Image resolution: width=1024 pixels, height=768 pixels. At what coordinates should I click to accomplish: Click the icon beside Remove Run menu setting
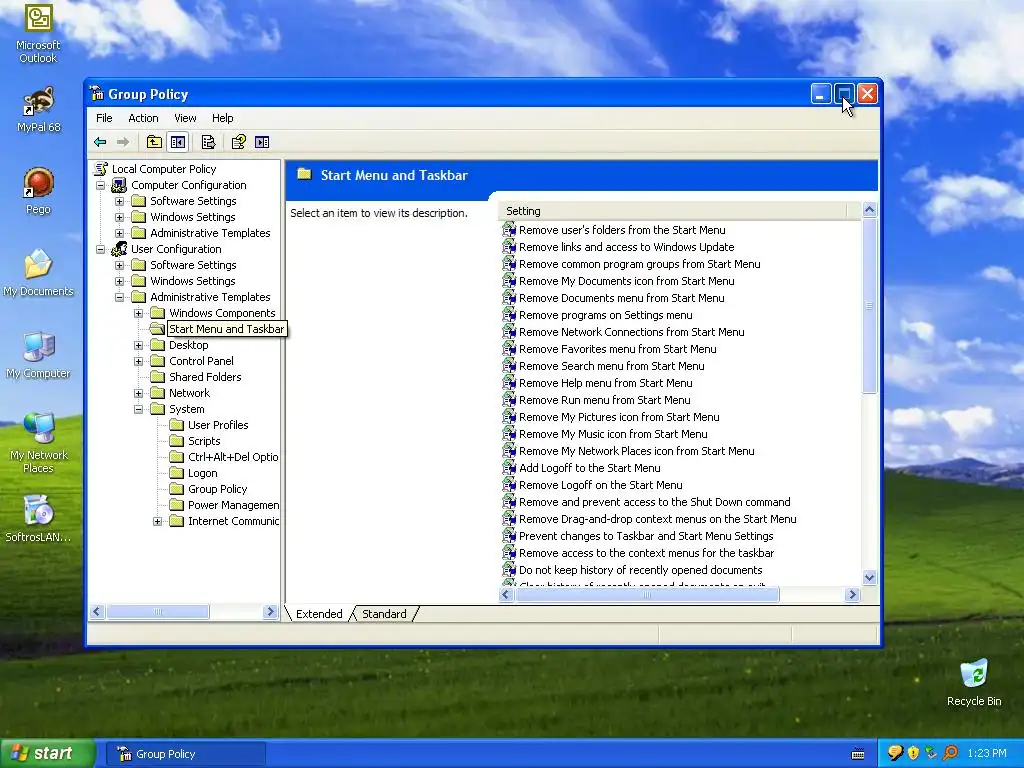pos(509,400)
